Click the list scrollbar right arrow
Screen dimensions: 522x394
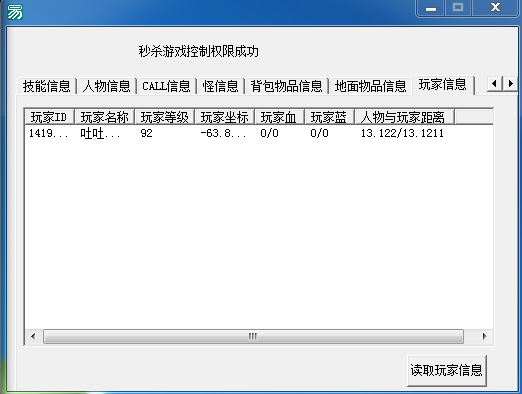pos(484,336)
